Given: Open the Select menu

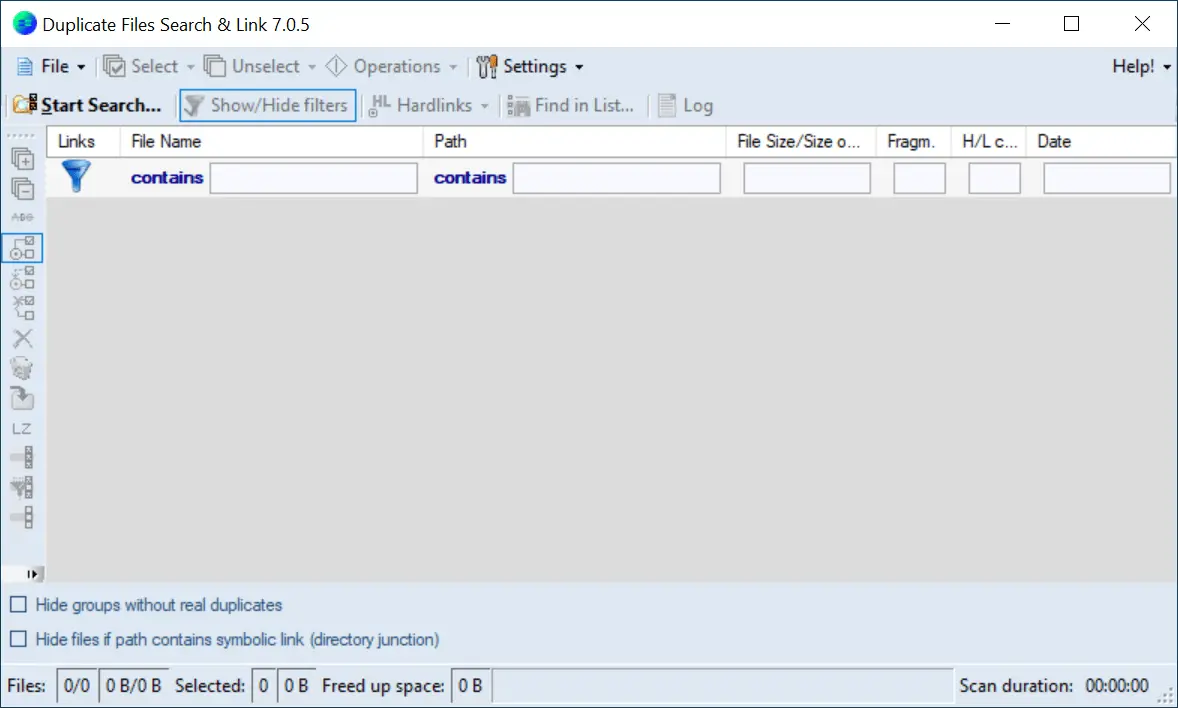Looking at the screenshot, I should point(149,66).
